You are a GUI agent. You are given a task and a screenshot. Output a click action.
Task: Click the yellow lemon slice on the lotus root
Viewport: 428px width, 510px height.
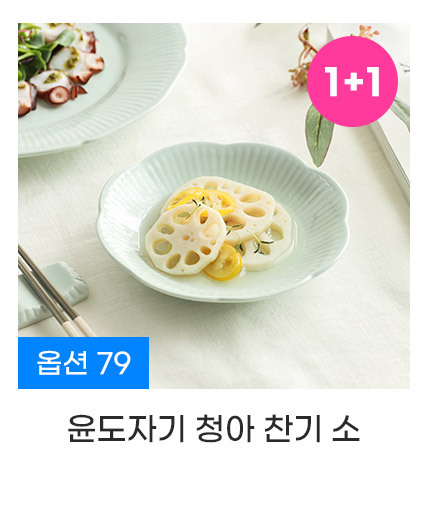[199, 201]
